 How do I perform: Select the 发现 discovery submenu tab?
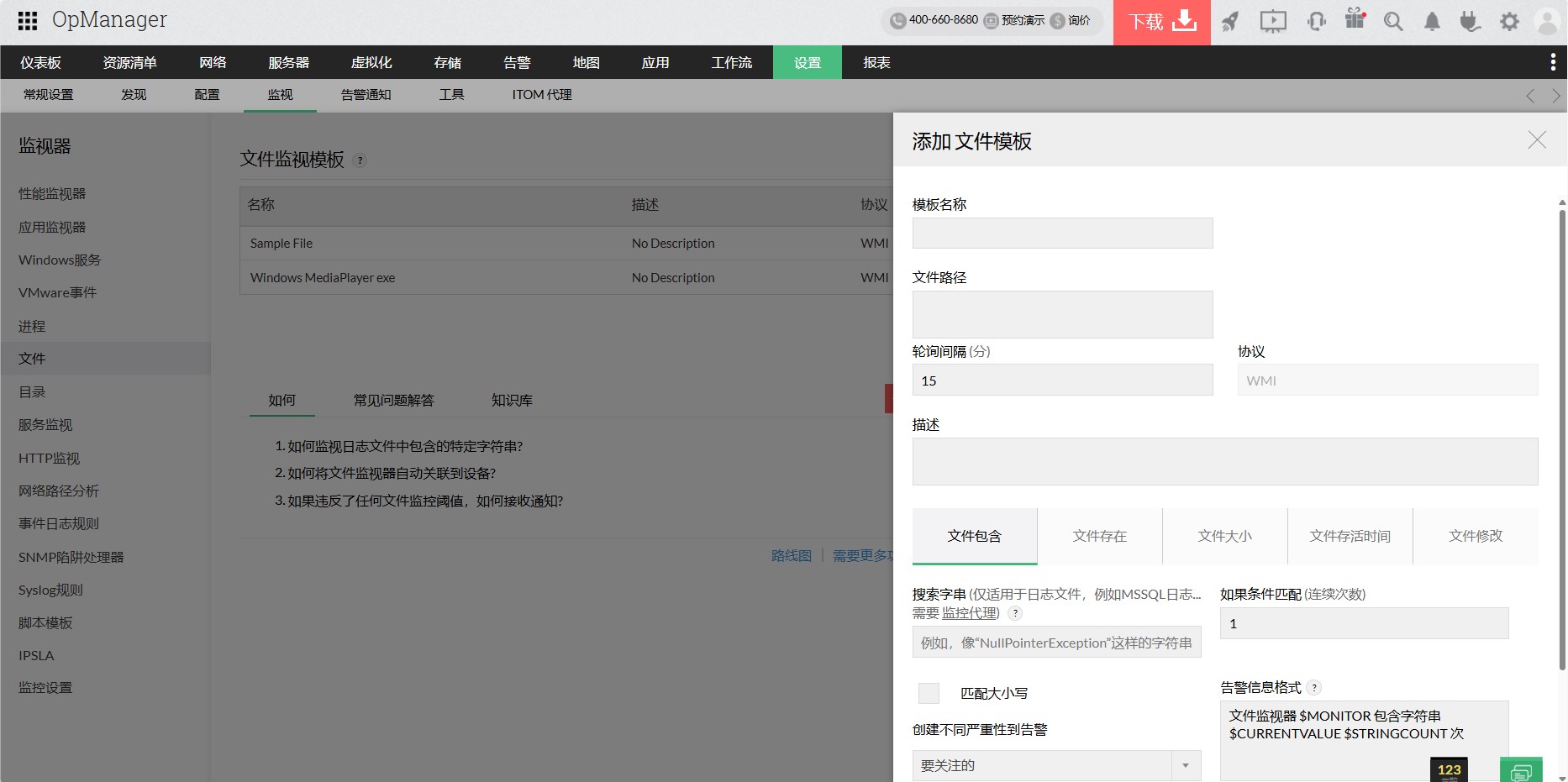(x=134, y=95)
